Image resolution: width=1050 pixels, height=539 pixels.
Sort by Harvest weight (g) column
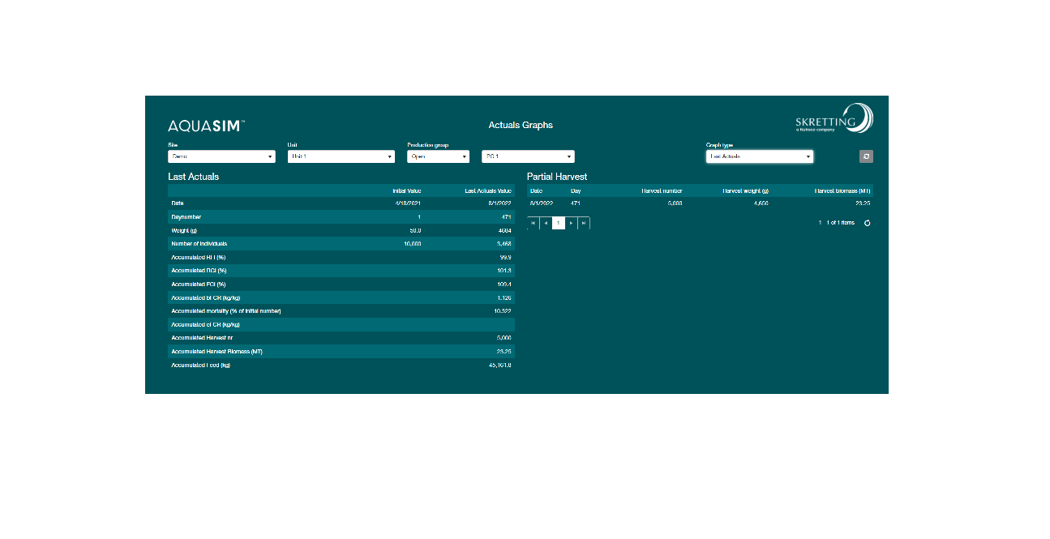745,190
